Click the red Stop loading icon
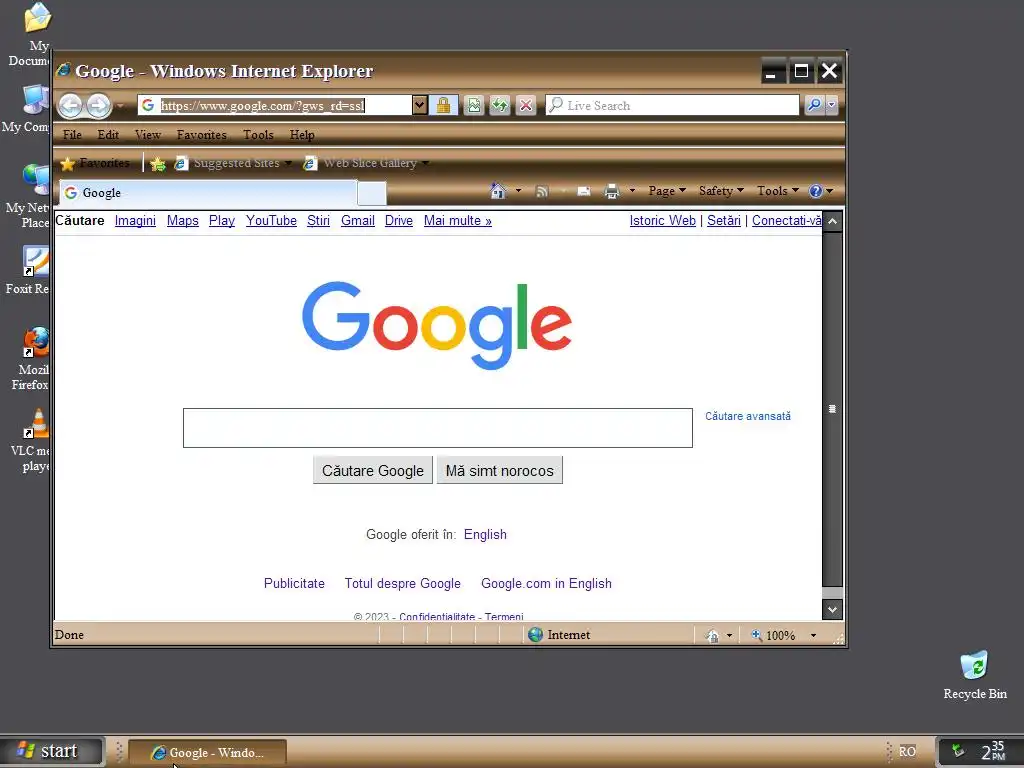Image resolution: width=1024 pixels, height=768 pixels. (526, 105)
